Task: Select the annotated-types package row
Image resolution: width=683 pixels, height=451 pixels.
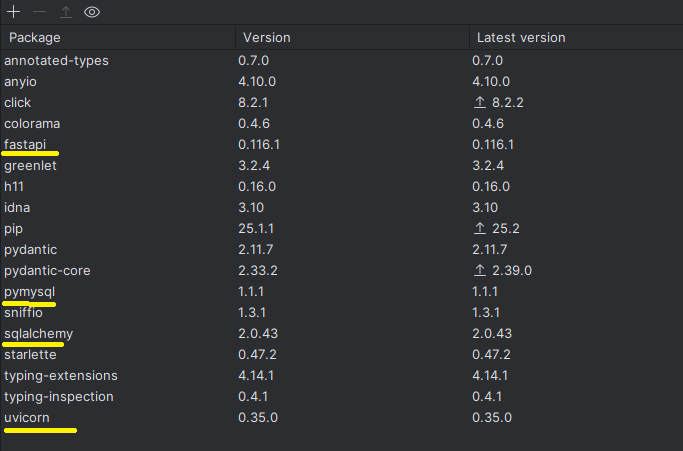Action: pyautogui.click(x=56, y=60)
